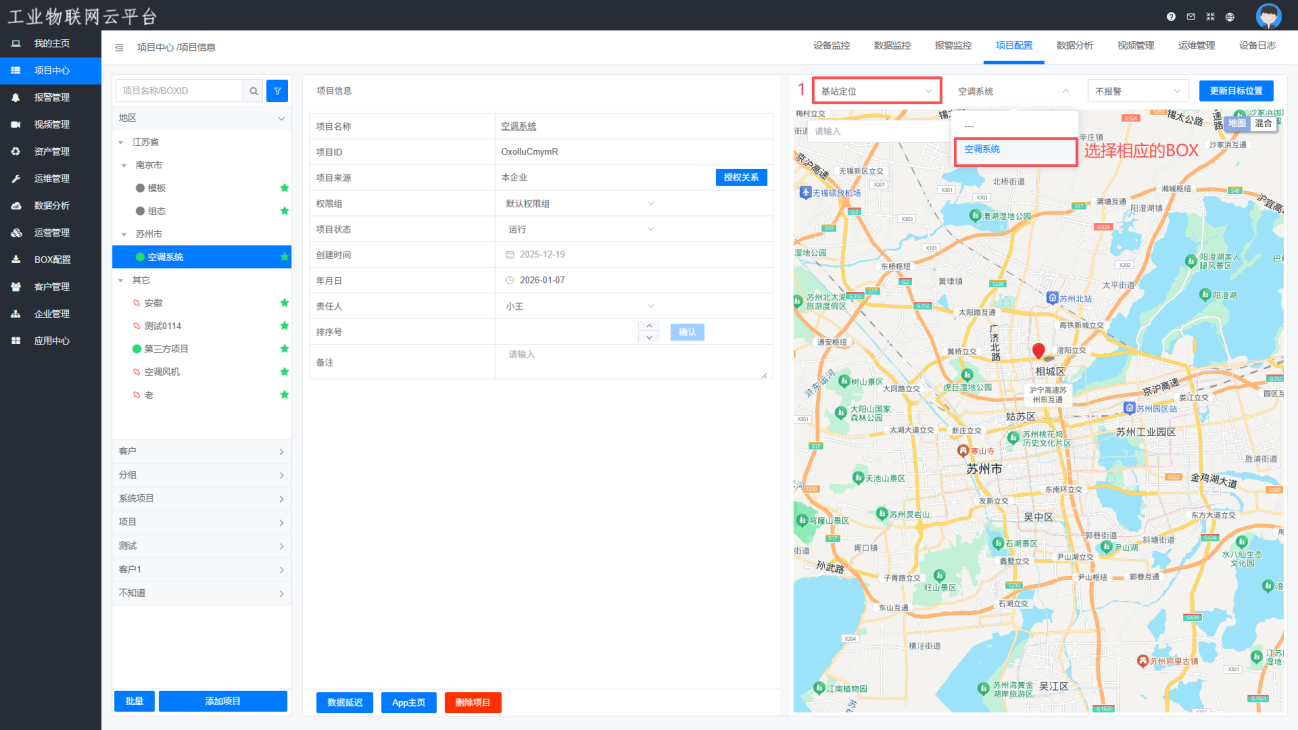The image size is (1298, 730).
Task: Click the search magnifier icon
Action: 254,91
